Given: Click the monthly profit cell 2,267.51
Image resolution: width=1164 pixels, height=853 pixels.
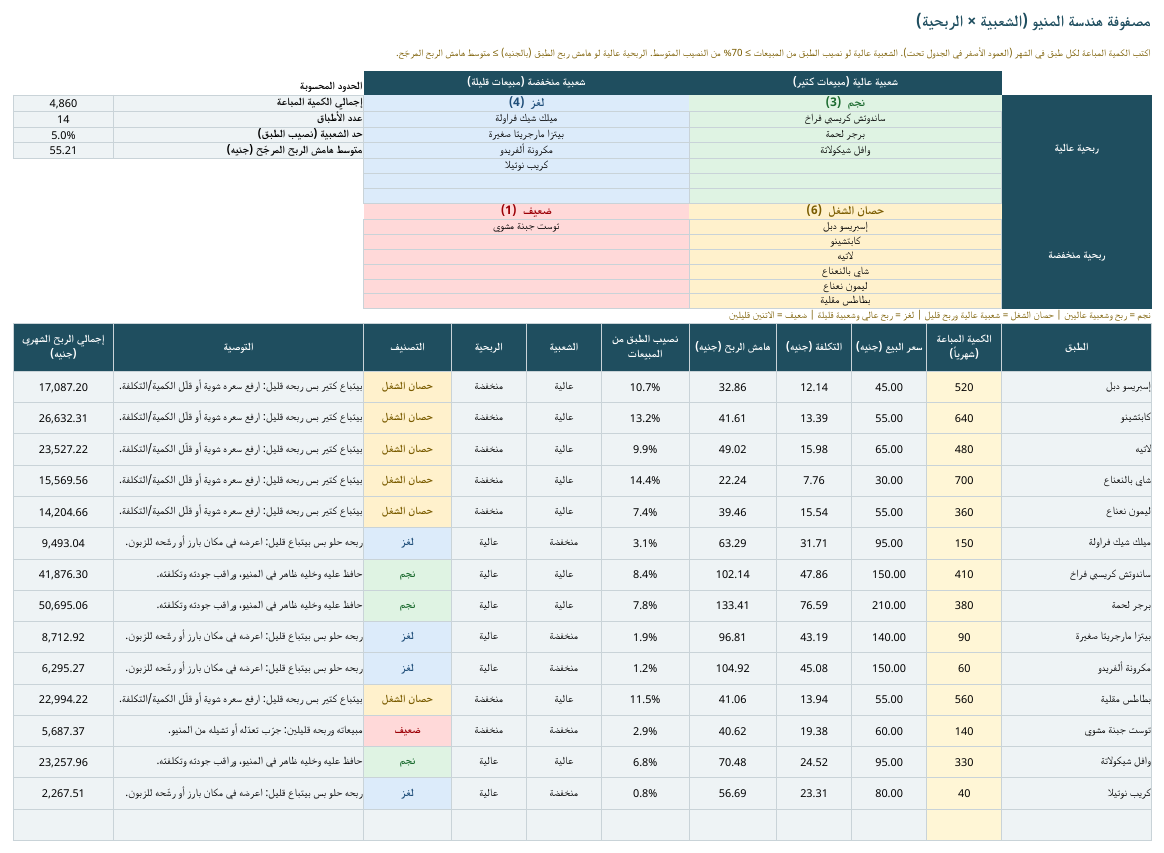Looking at the screenshot, I should tap(63, 793).
